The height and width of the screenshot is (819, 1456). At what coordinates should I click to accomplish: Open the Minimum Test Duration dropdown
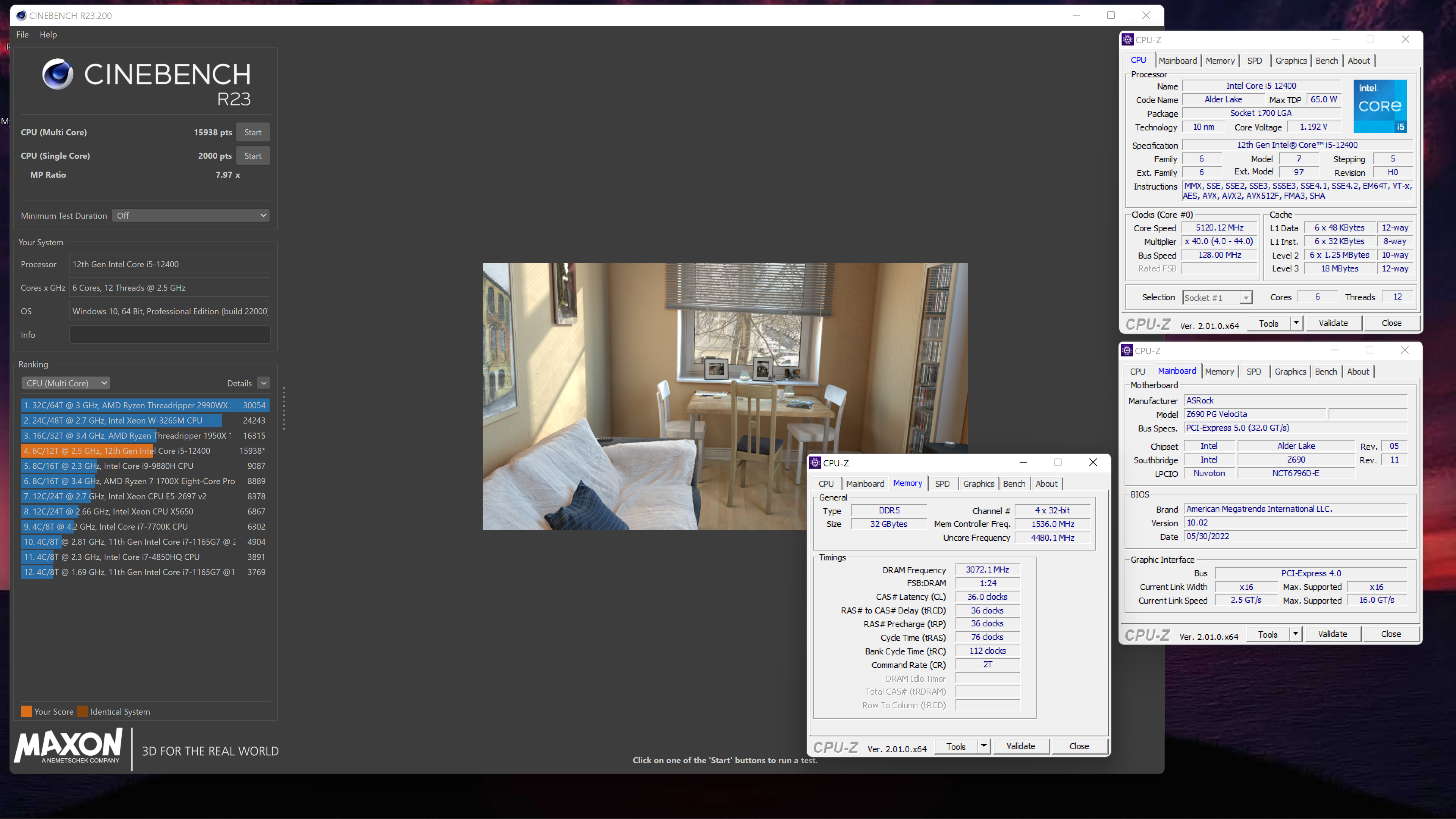[190, 215]
